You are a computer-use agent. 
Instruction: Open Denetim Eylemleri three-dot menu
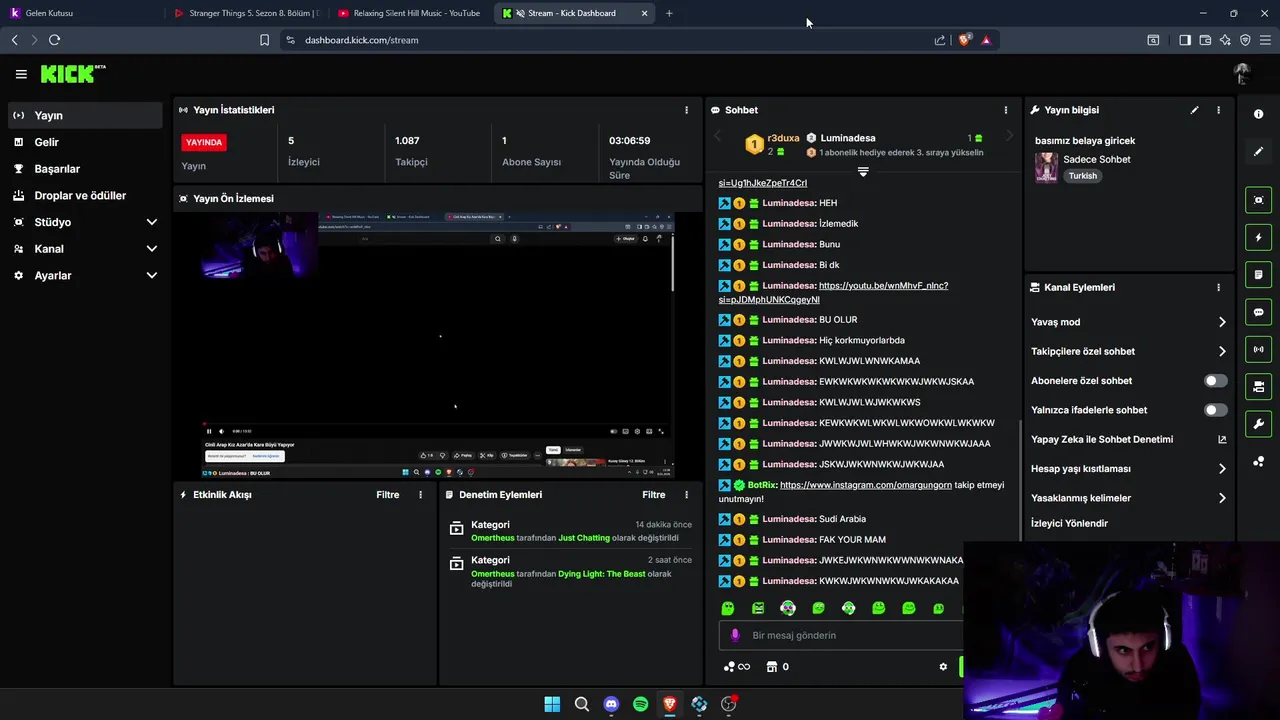pyautogui.click(x=686, y=495)
